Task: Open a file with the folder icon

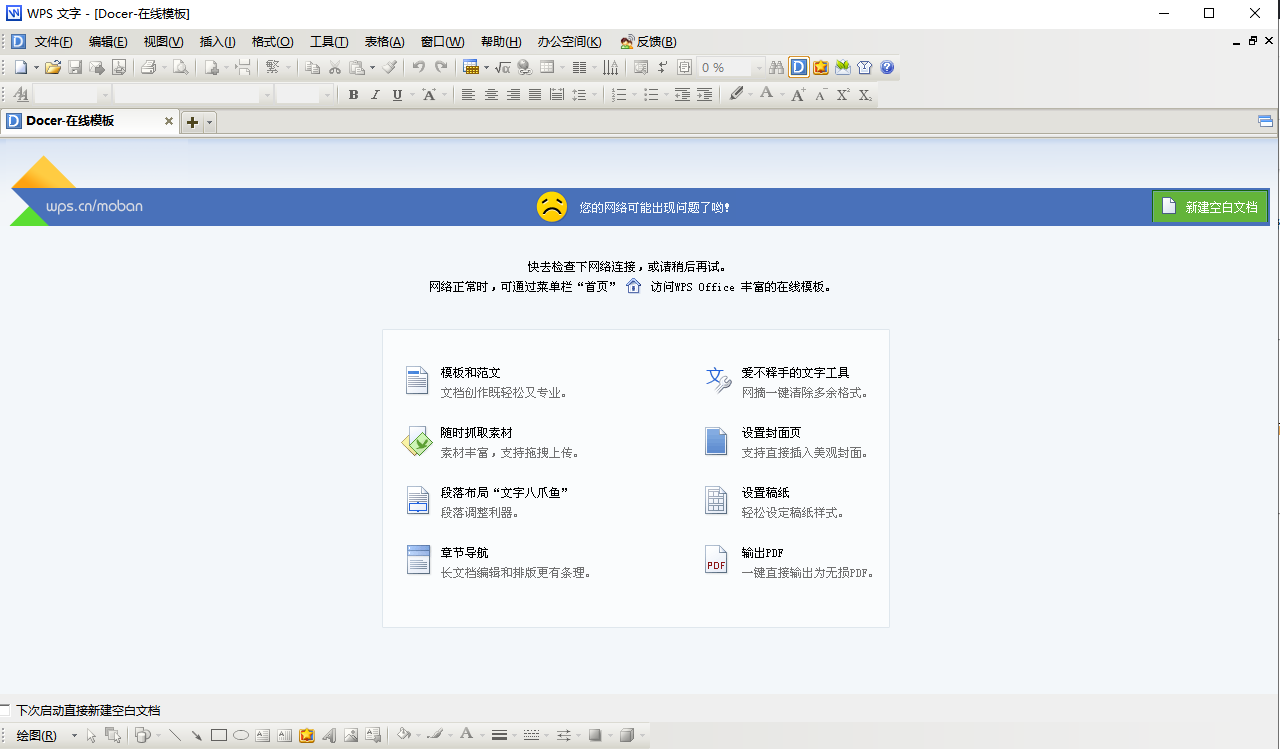Action: (53, 67)
